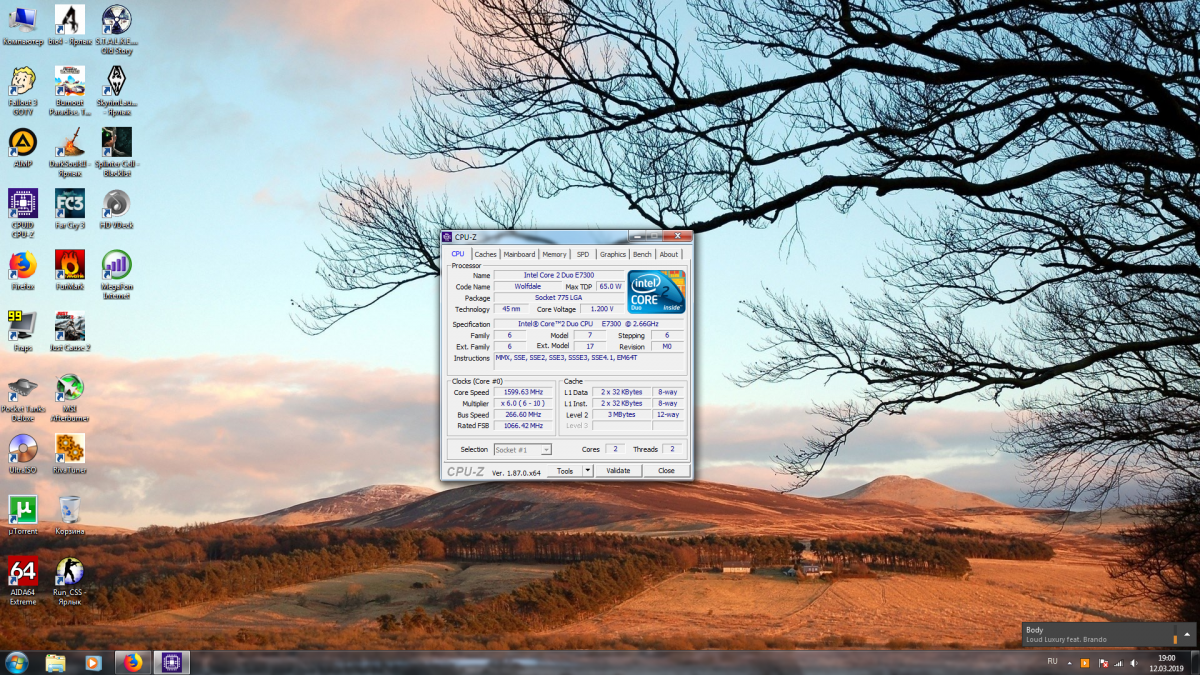
Task: Open the S.T.A.L.K.E.R. Old Story desktop icon
Action: tap(117, 30)
